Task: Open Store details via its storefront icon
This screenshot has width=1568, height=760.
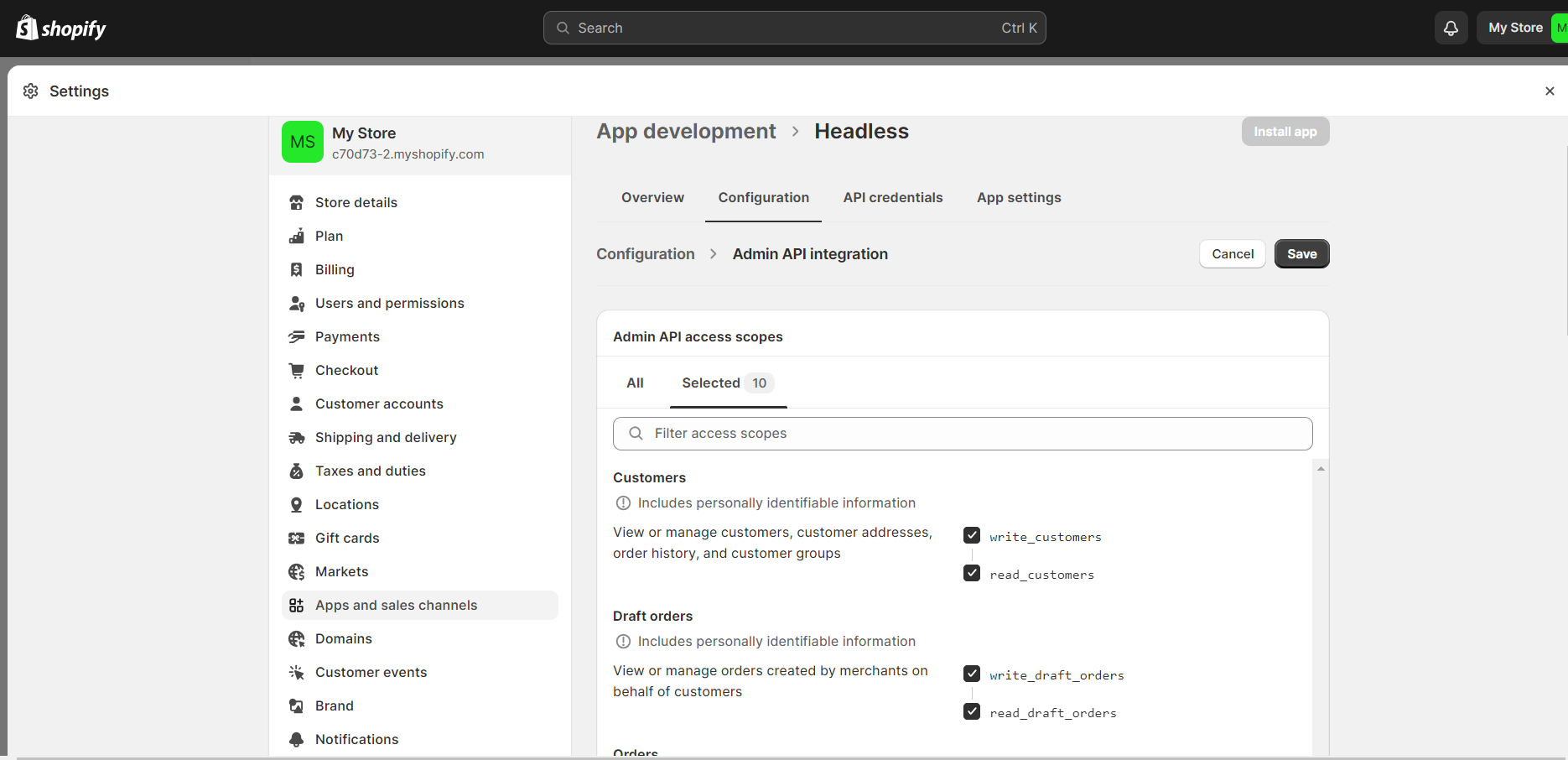Action: click(x=296, y=202)
